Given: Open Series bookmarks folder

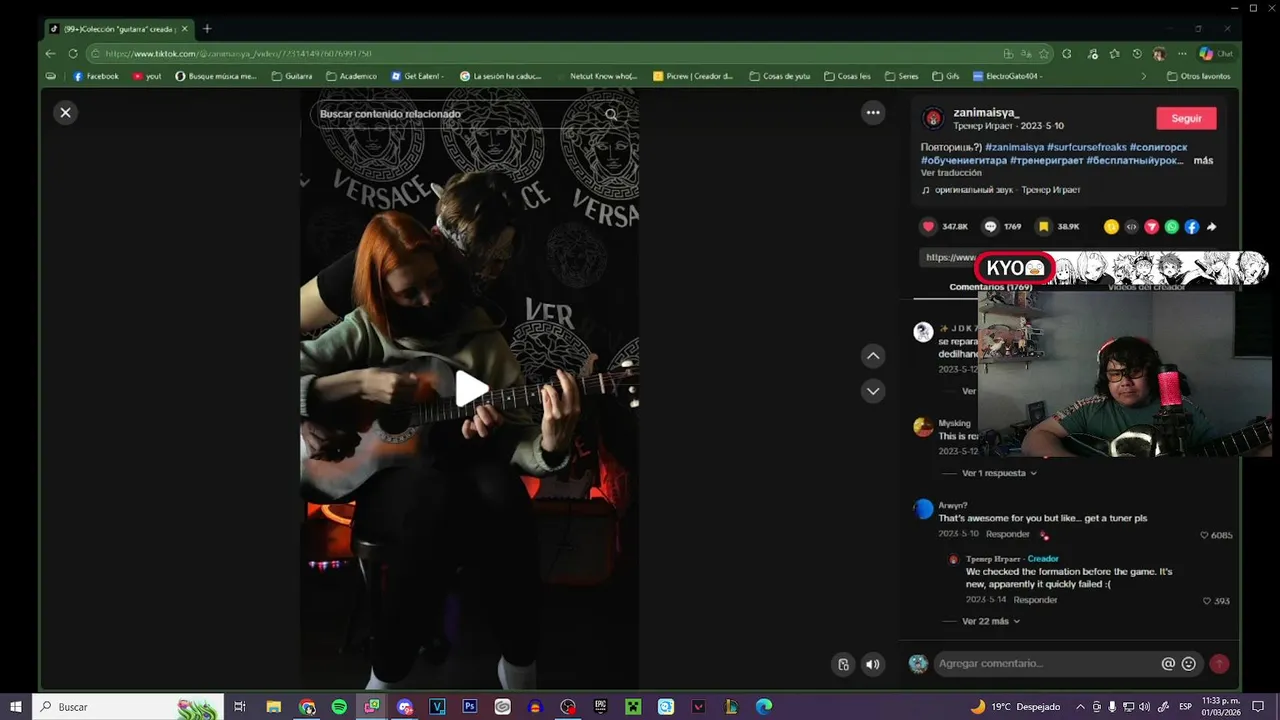Looking at the screenshot, I should (x=901, y=76).
